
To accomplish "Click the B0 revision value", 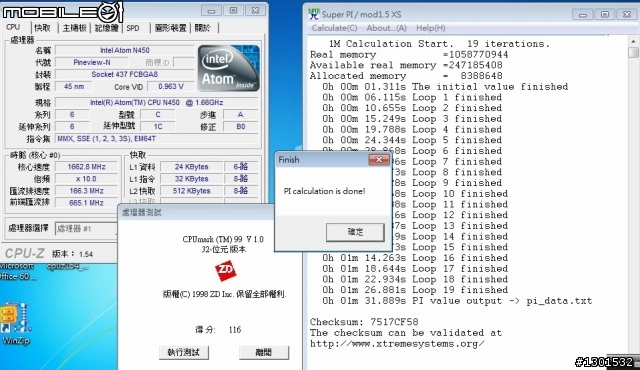I will click(241, 126).
